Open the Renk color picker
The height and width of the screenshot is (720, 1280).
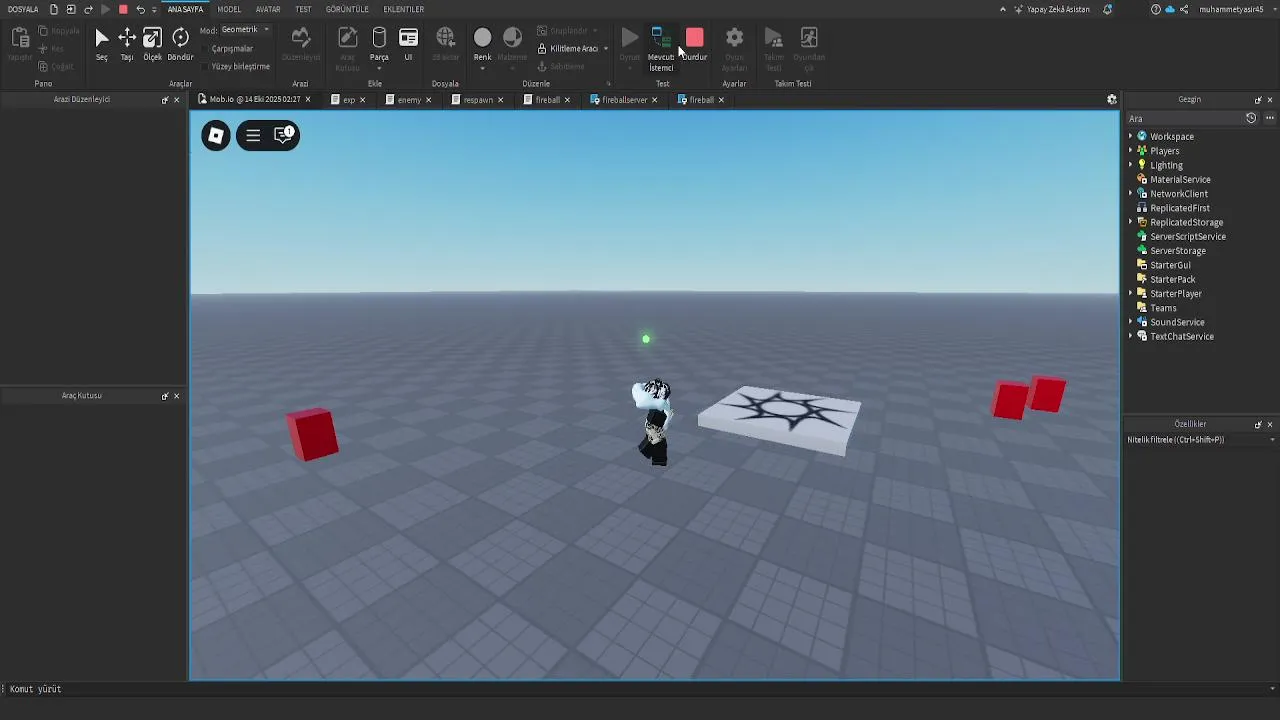coord(482,44)
